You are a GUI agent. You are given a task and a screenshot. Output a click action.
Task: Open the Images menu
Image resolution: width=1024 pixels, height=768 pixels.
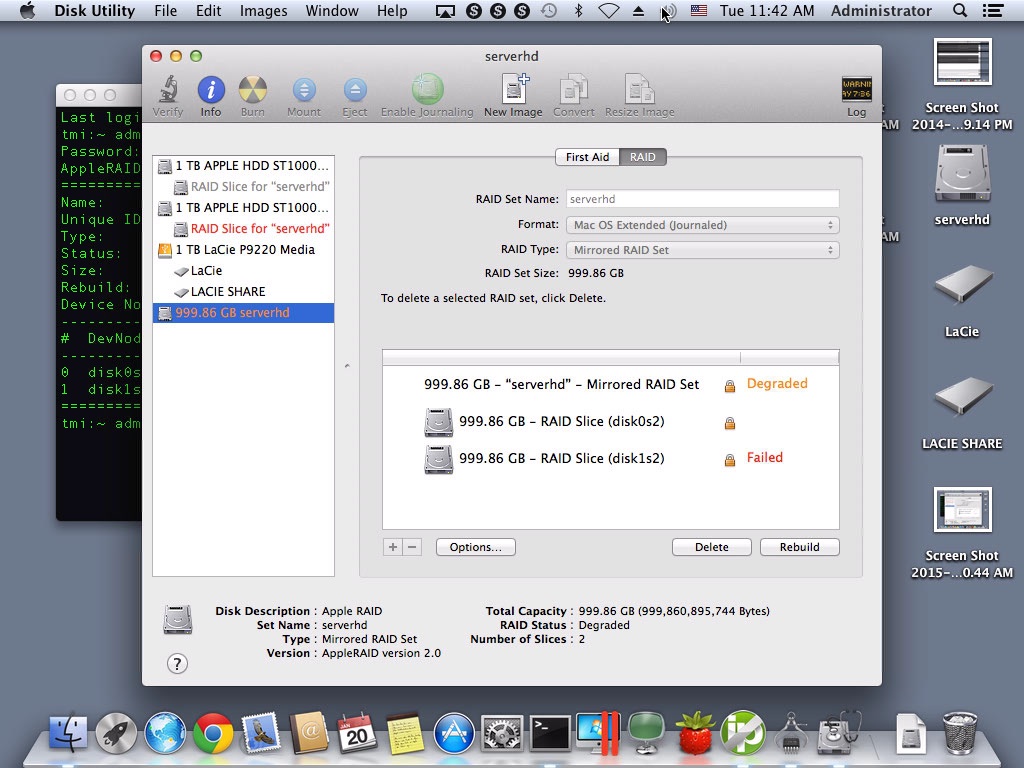(263, 10)
